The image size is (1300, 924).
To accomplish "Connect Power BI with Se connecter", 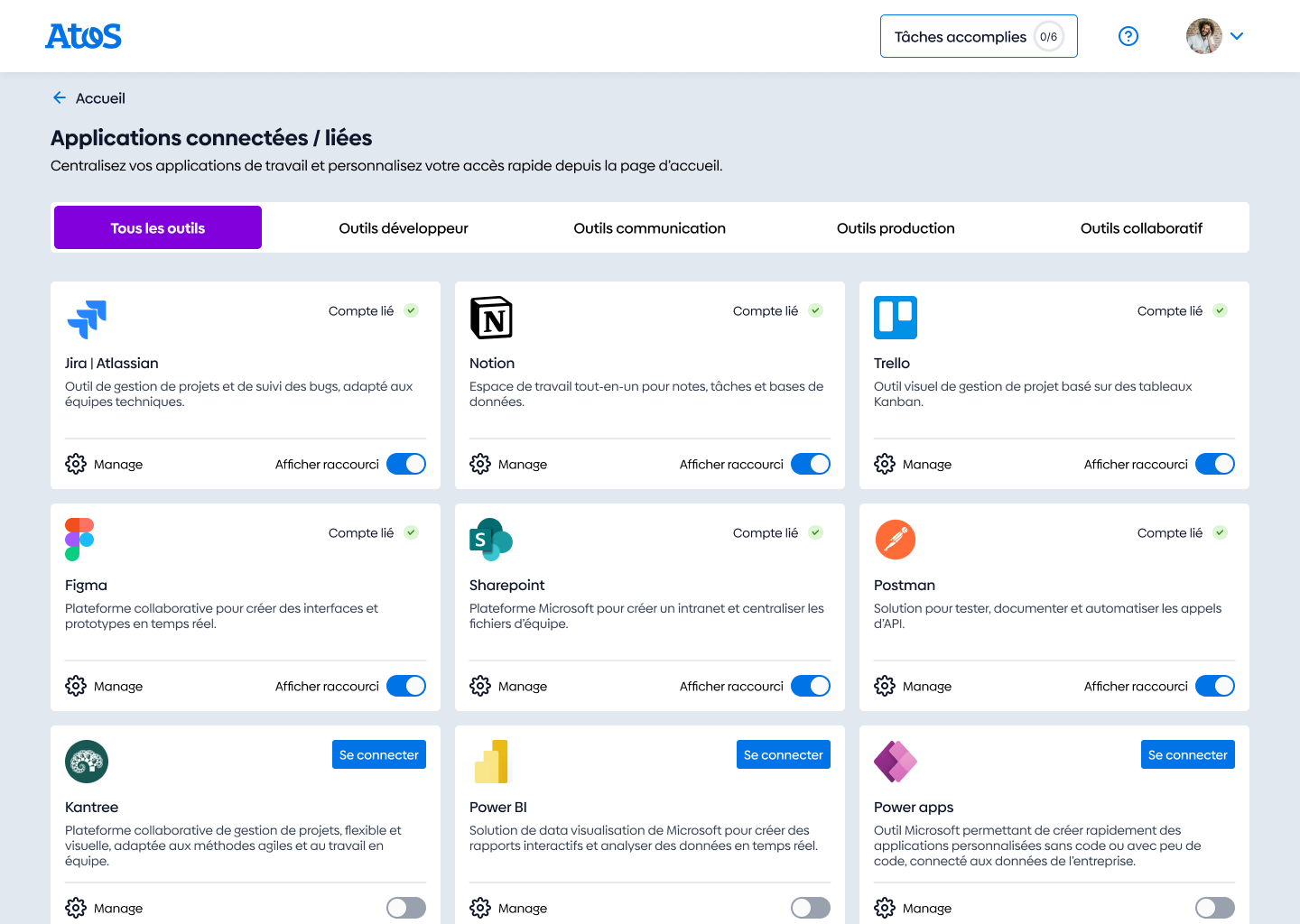I will (x=784, y=754).
